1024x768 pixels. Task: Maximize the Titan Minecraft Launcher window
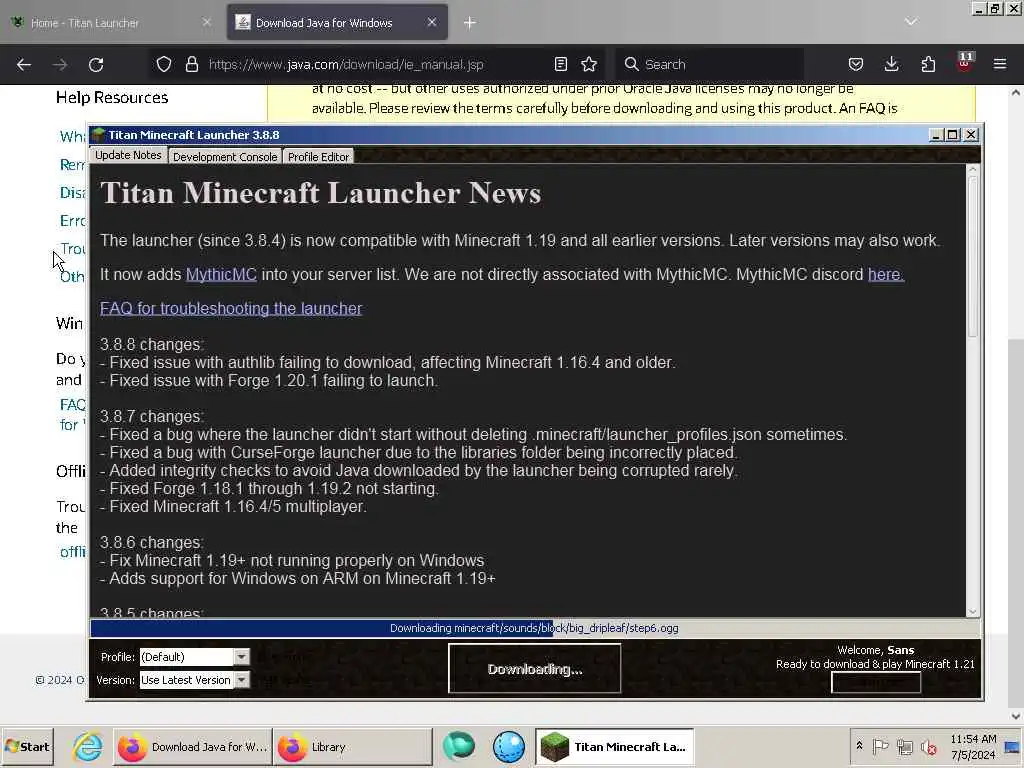click(x=953, y=135)
